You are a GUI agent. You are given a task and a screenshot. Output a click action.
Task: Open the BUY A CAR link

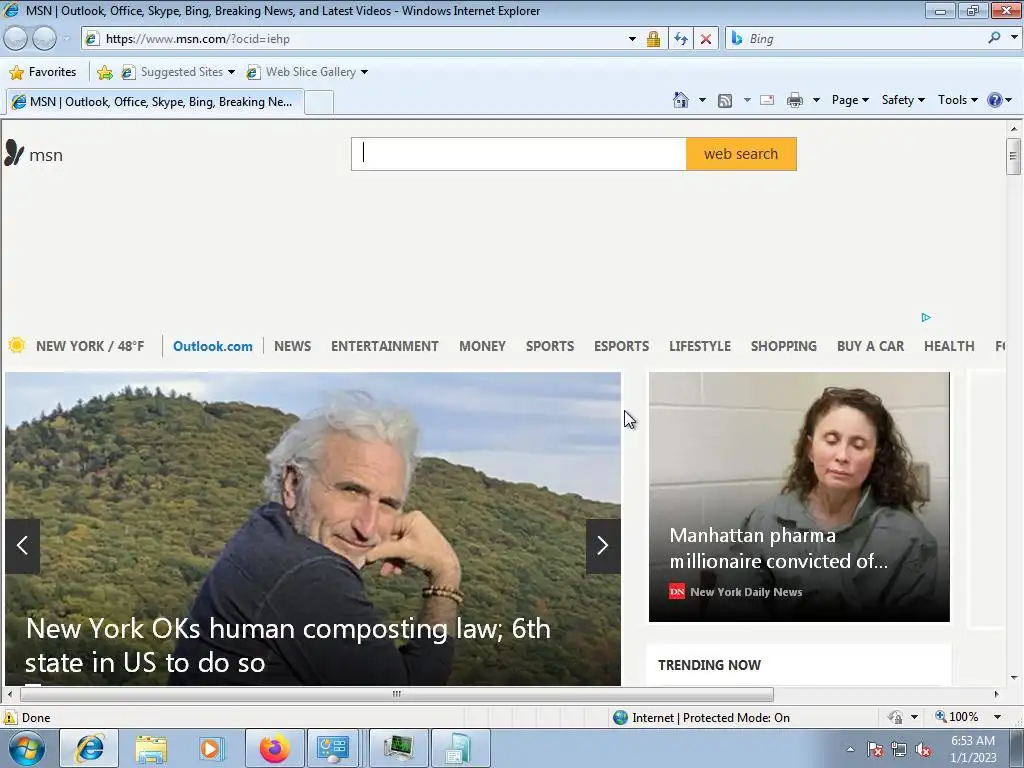871,346
